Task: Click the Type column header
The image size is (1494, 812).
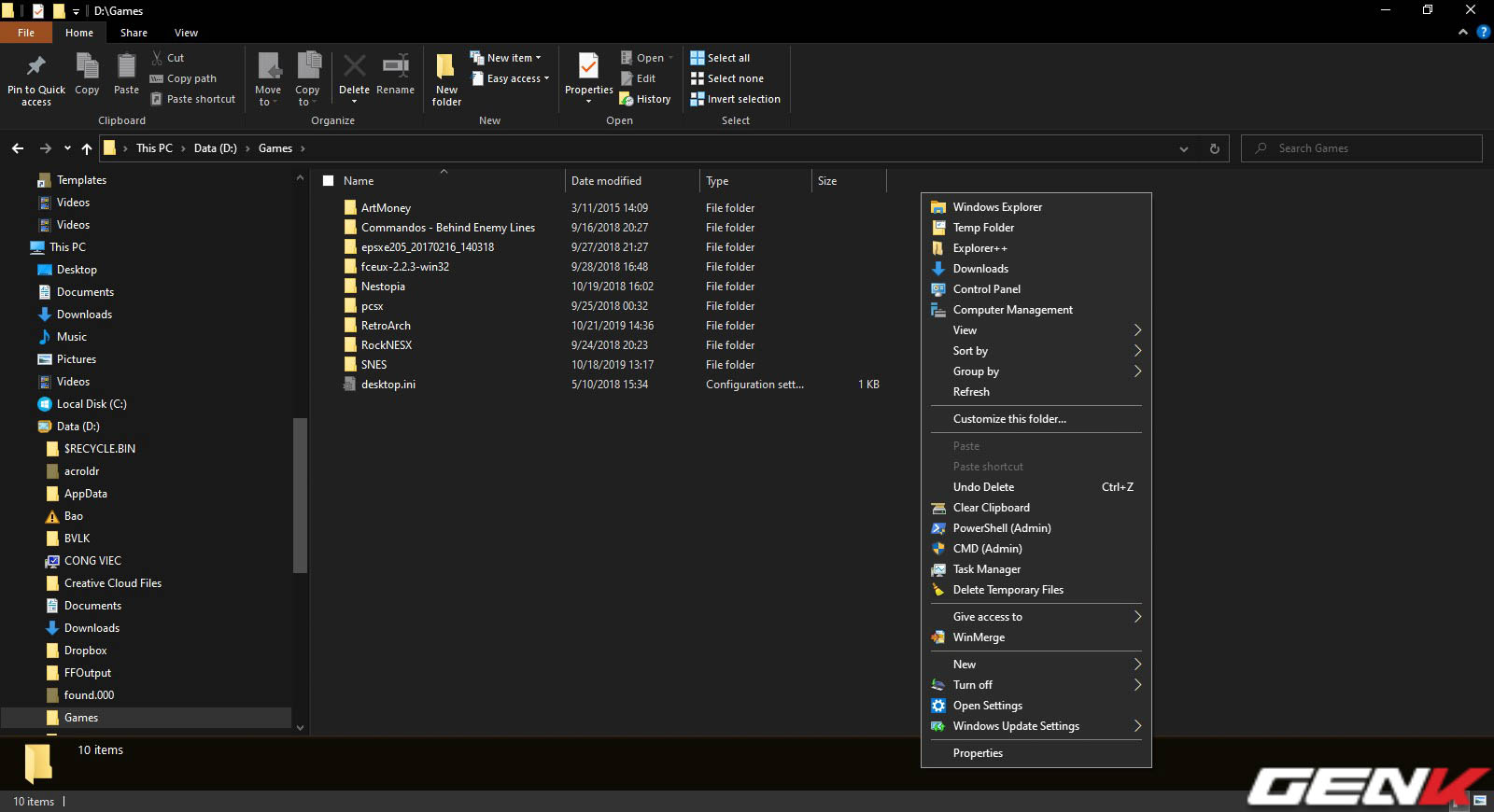Action: pos(755,181)
